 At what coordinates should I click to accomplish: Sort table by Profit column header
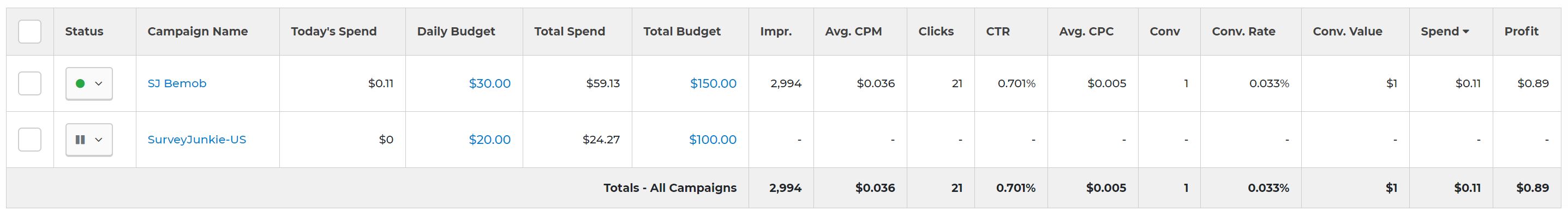[x=1521, y=32]
